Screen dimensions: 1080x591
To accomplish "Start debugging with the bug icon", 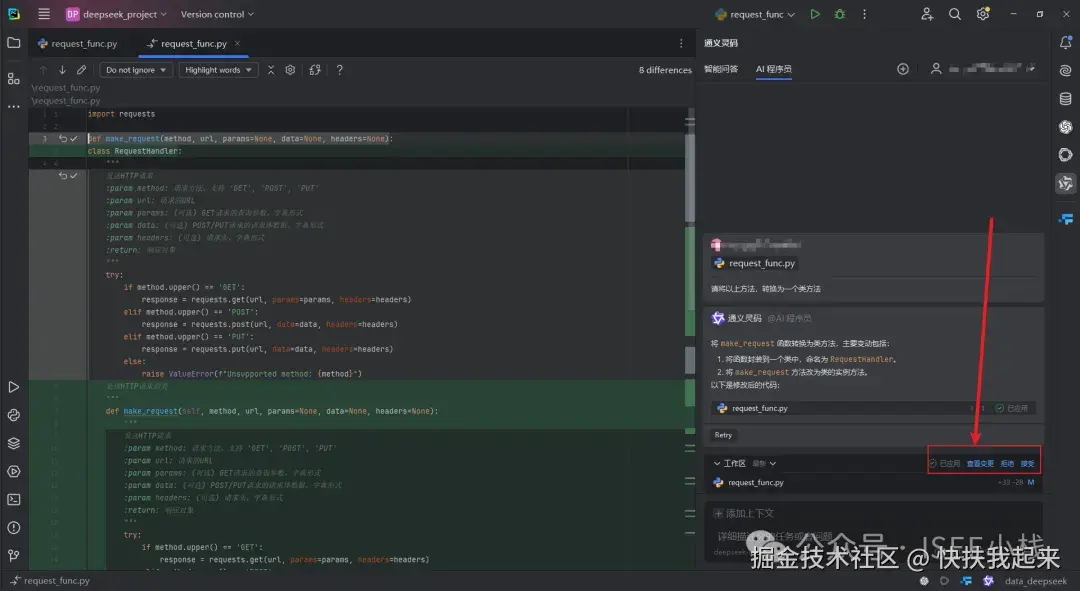I will pos(840,14).
